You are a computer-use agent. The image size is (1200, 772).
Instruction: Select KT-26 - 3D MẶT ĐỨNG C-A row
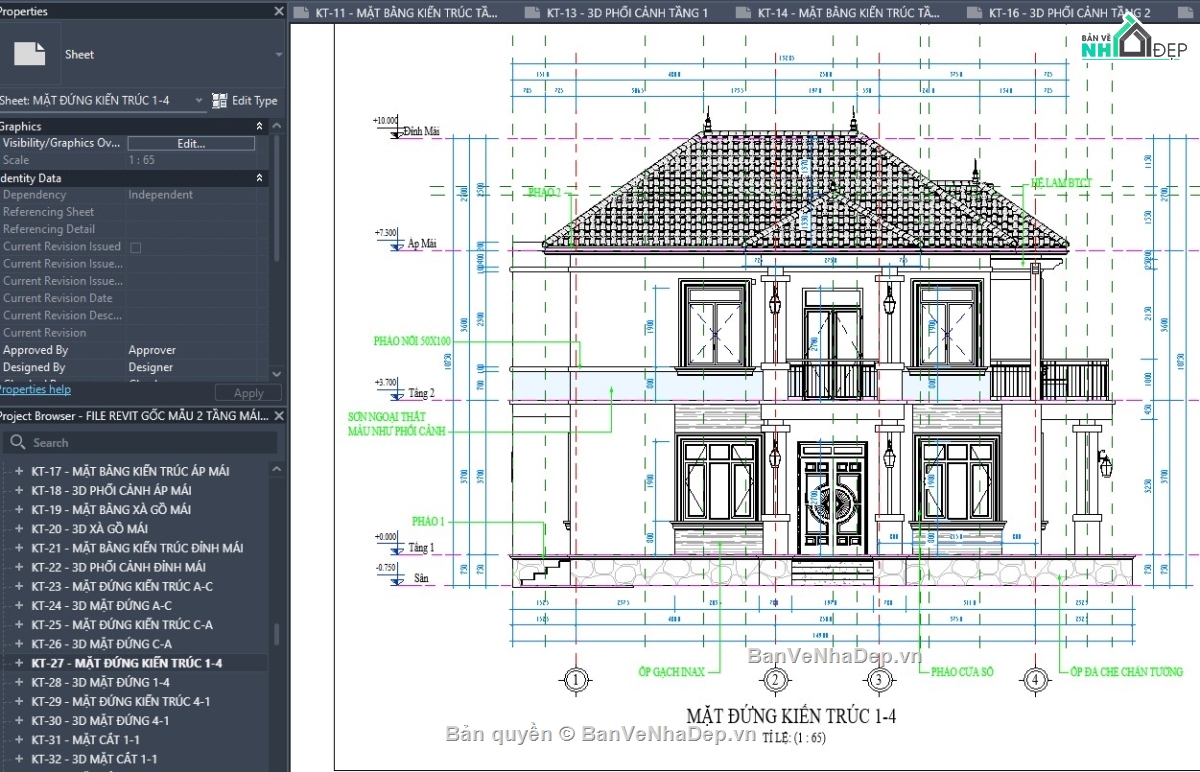pos(102,644)
